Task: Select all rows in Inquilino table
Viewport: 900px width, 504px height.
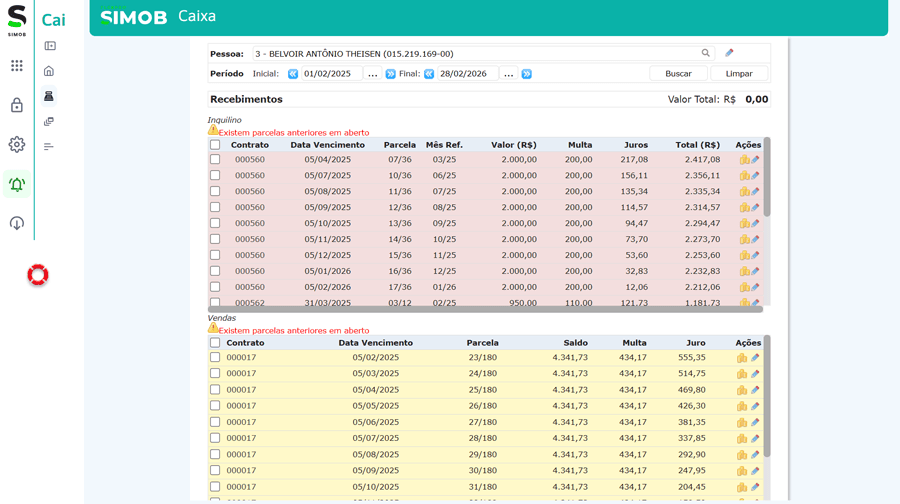Action: 215,145
